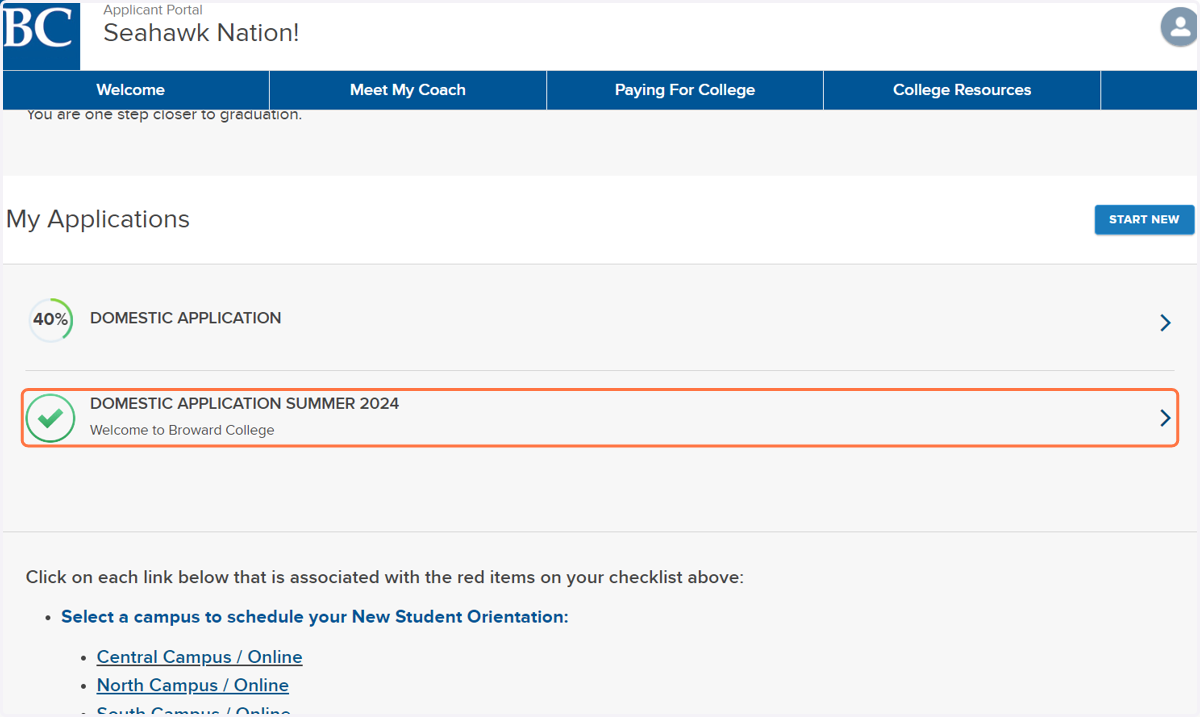Expand the Domestic Application Summer 2024 chevron
The width and height of the screenshot is (1200, 717).
(1165, 418)
